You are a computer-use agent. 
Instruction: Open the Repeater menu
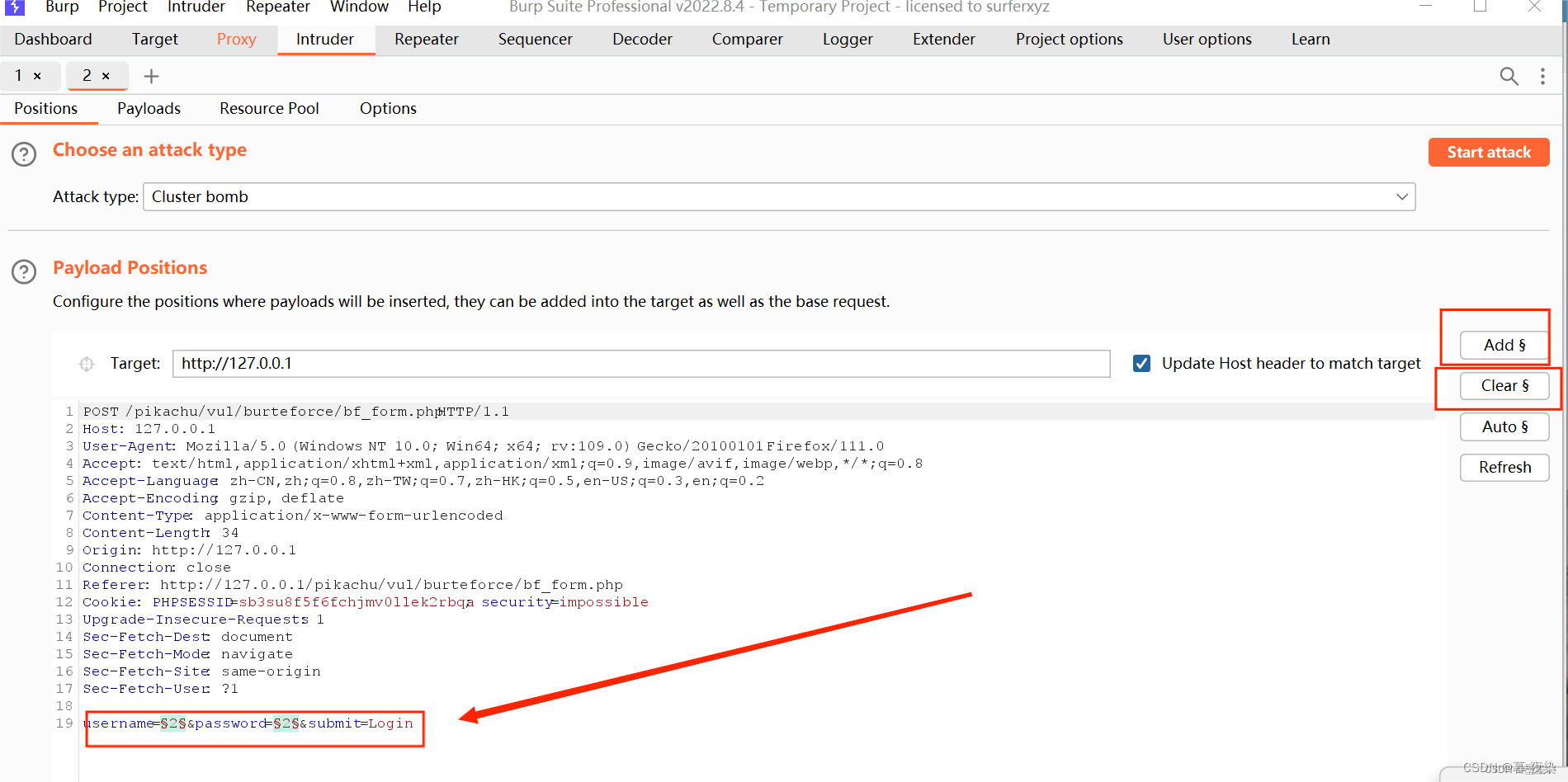(x=278, y=7)
